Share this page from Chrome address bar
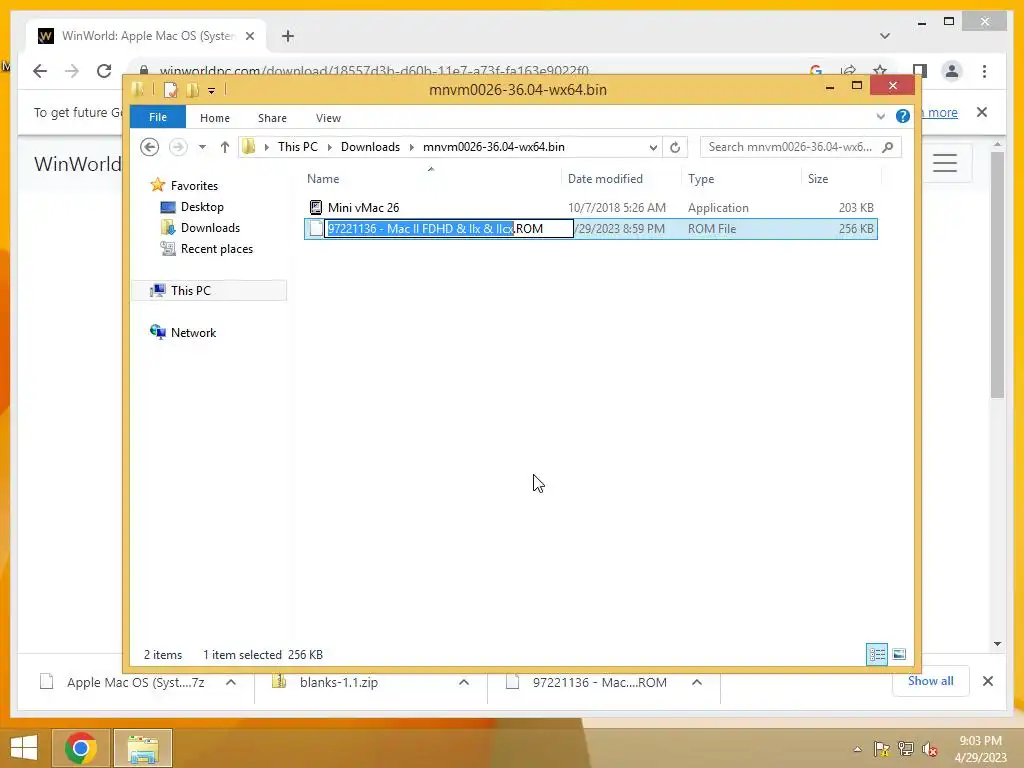This screenshot has width=1024, height=768. [848, 70]
